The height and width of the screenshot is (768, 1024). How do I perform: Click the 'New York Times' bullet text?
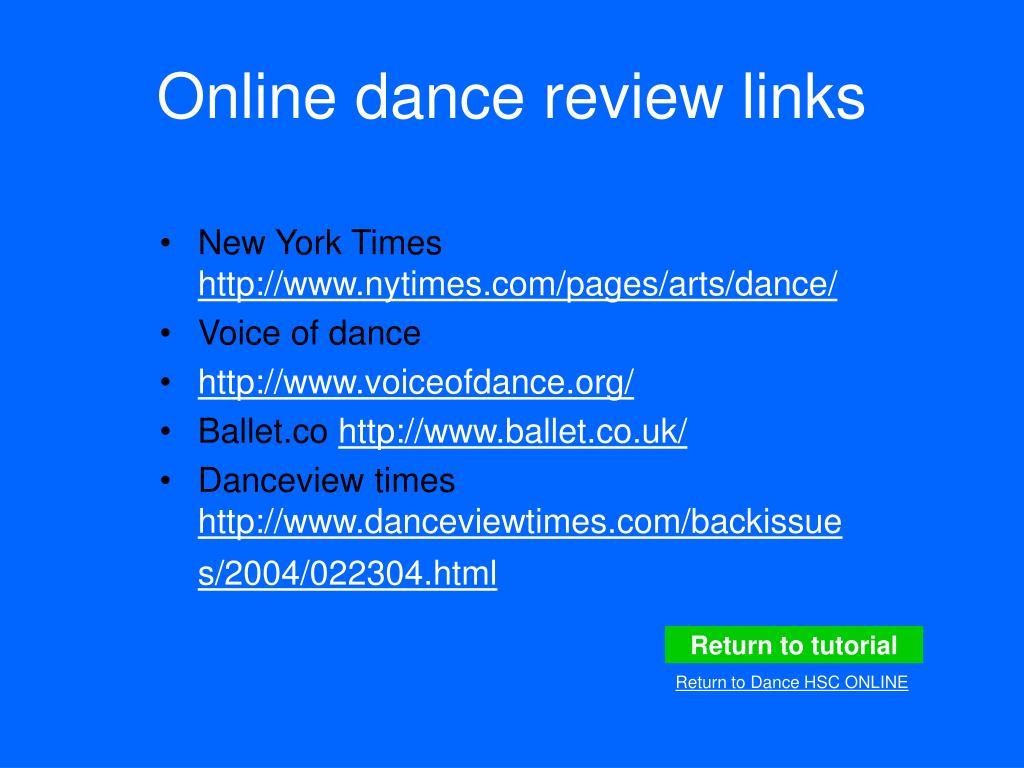(320, 243)
